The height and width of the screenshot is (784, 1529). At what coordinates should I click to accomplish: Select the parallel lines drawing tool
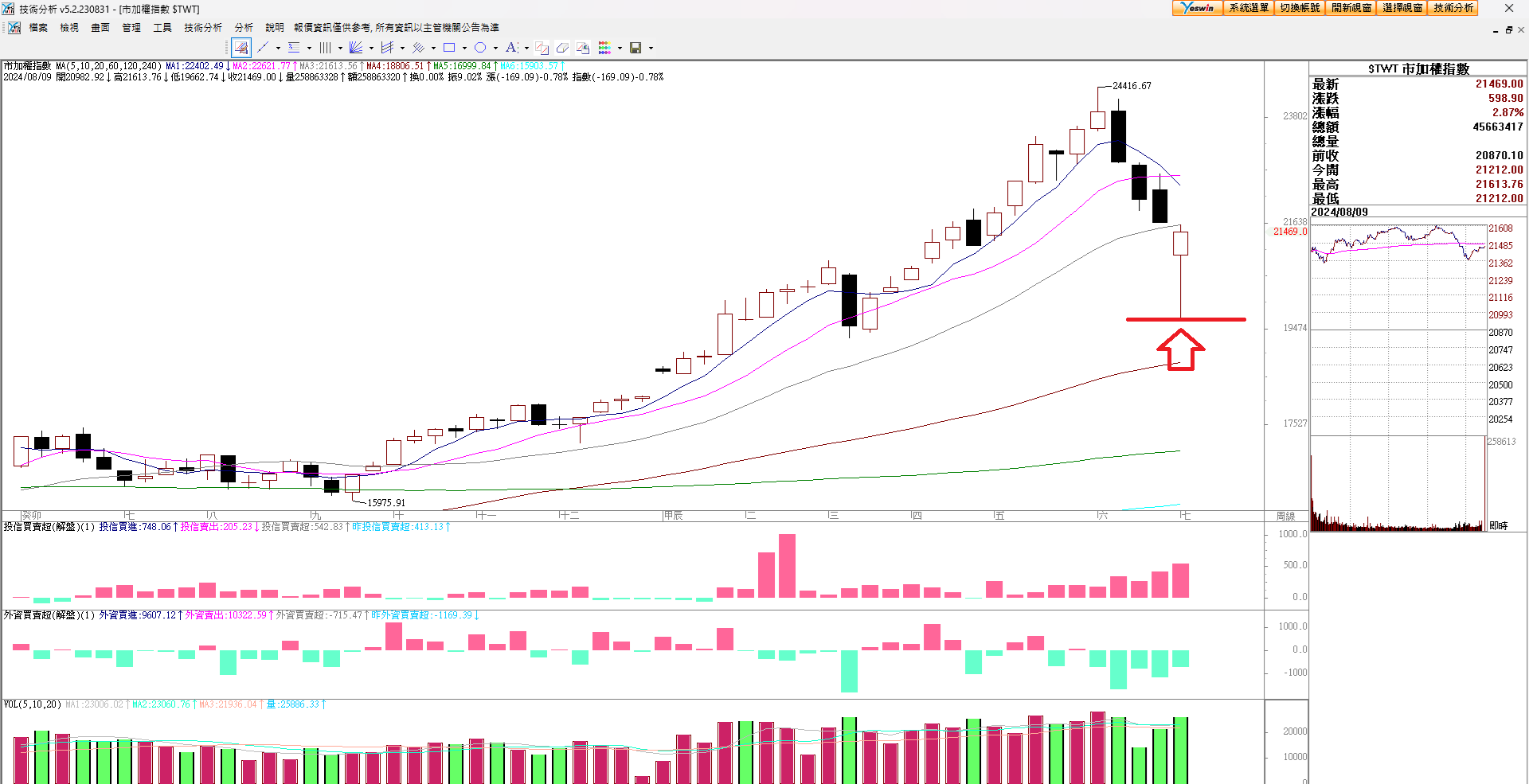point(418,48)
